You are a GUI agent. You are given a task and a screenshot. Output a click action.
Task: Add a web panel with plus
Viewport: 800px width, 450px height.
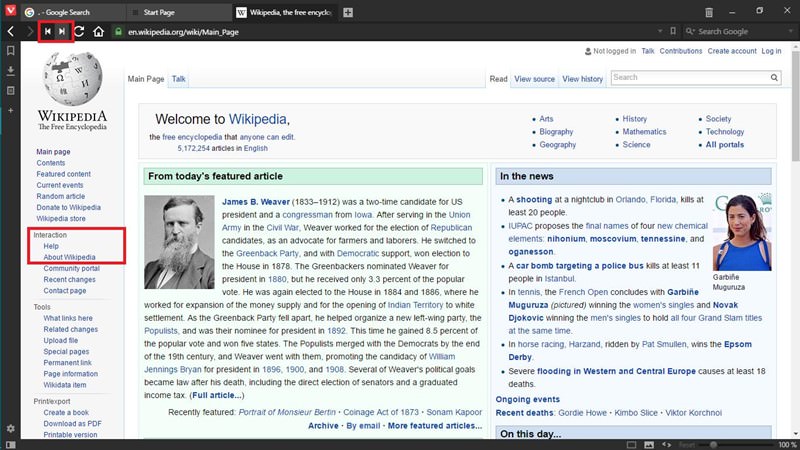(10, 110)
